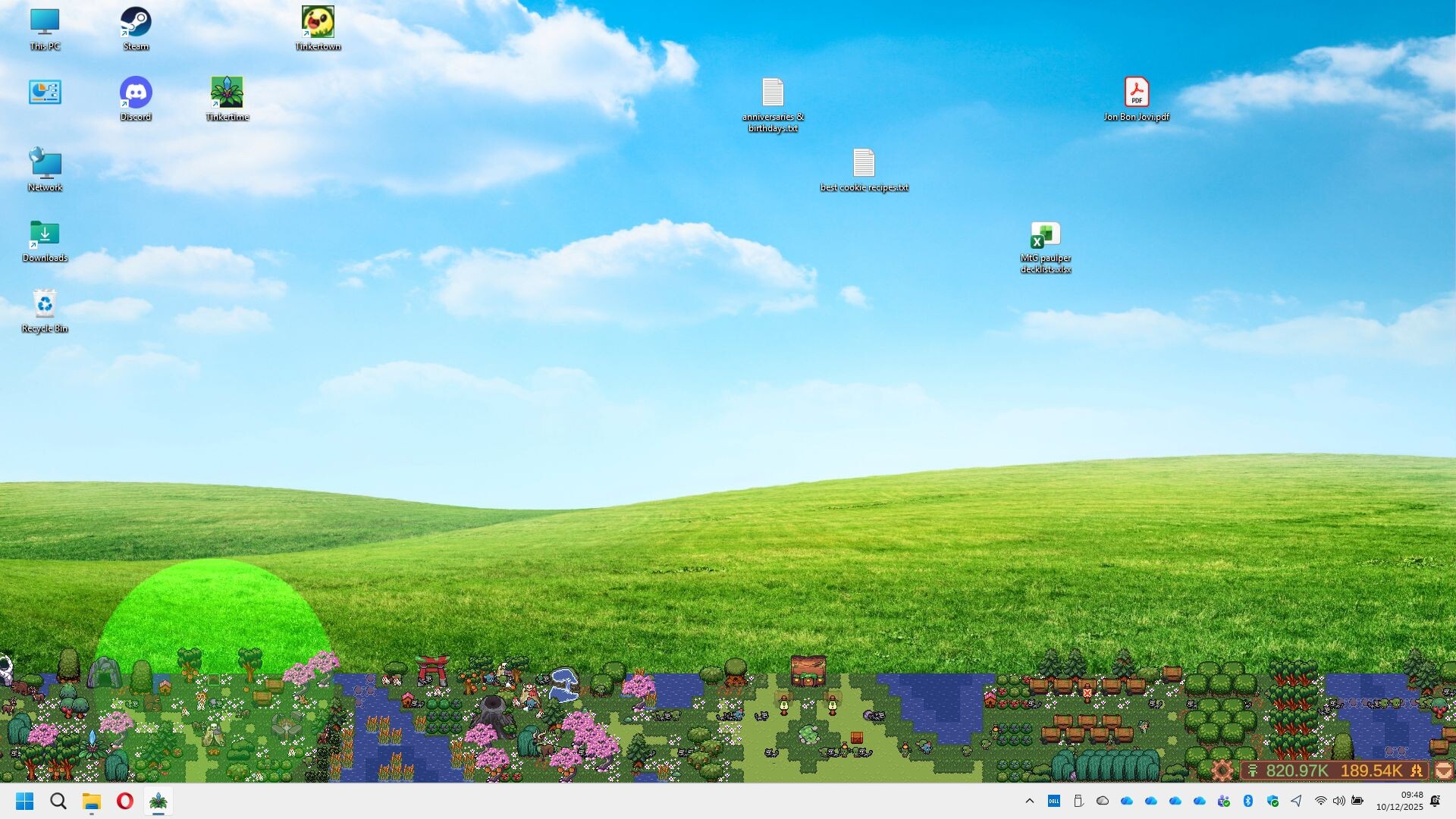
Task: Launch Steam from the desktop
Action: 136,23
